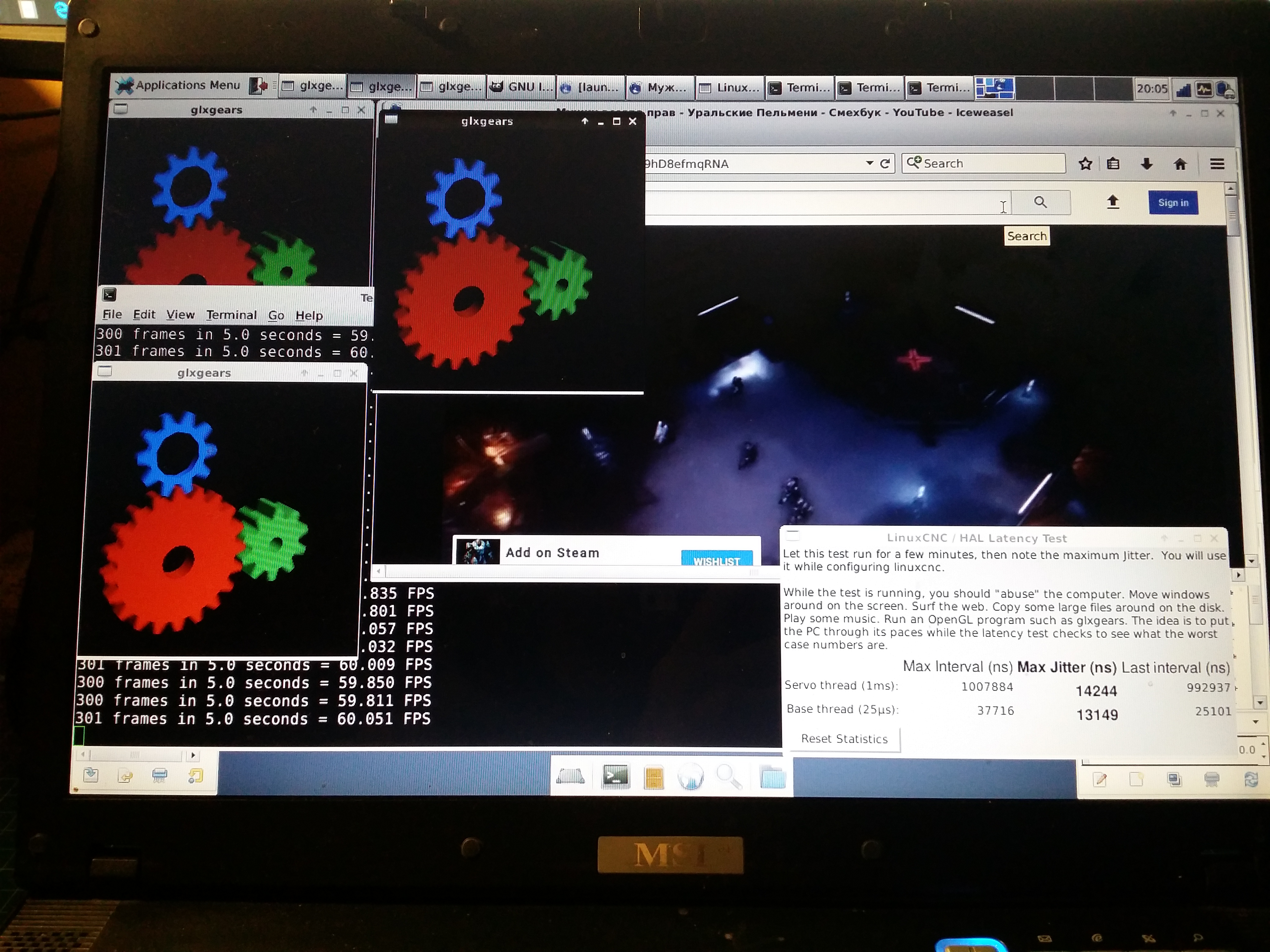The height and width of the screenshot is (952, 1270).
Task: Open the search engine selector dropdown
Action: point(913,163)
